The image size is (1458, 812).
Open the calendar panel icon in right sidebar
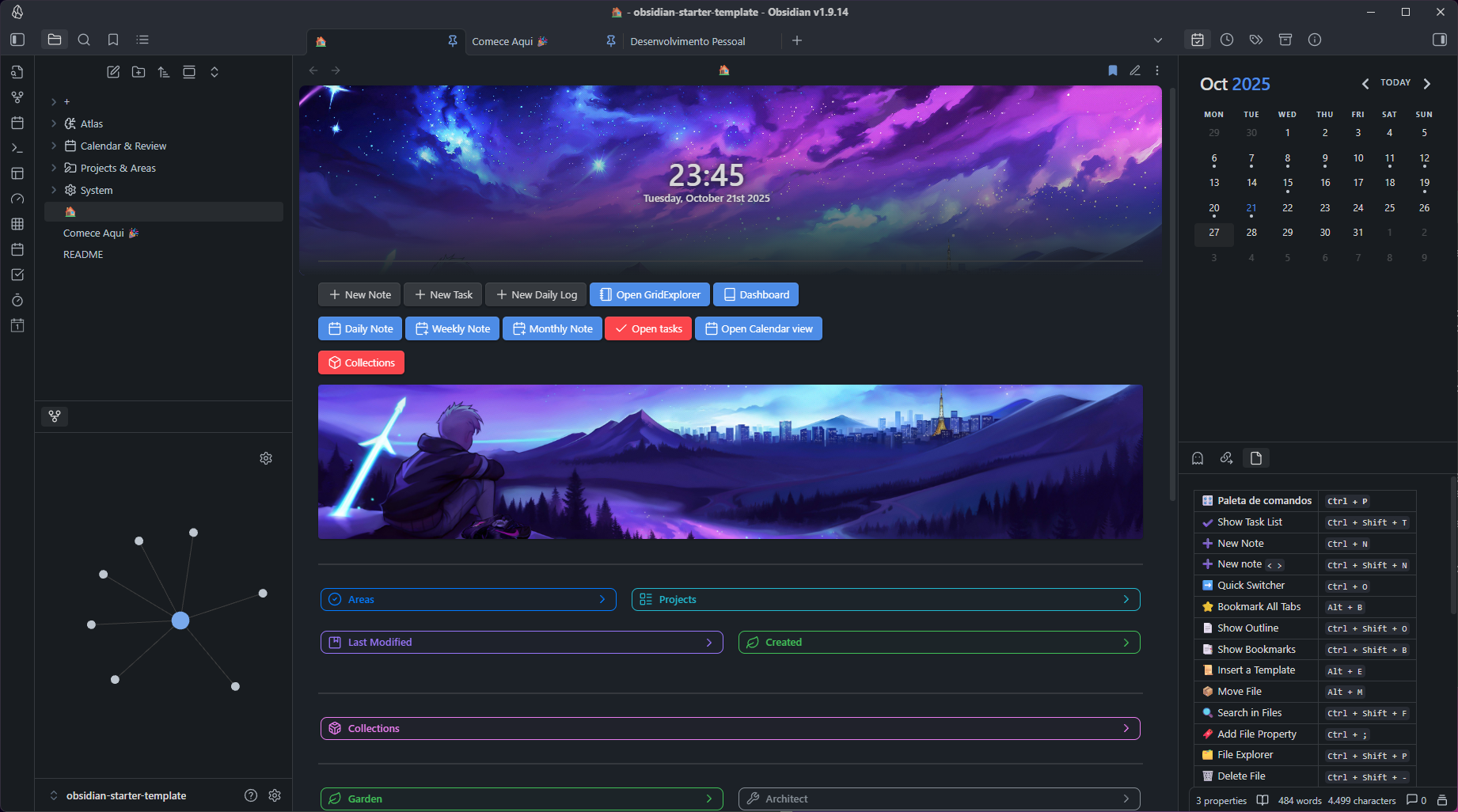pos(1198,40)
